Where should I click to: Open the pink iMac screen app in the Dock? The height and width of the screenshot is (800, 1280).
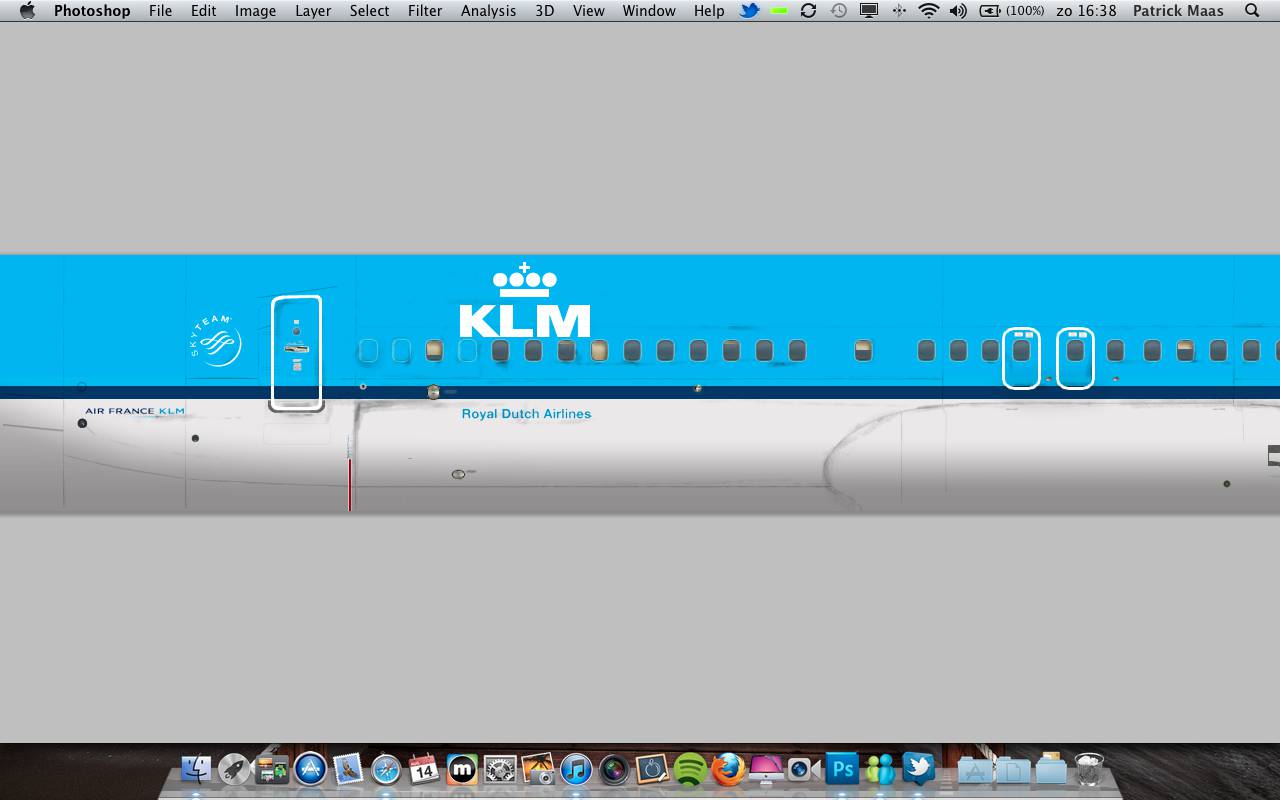click(766, 769)
